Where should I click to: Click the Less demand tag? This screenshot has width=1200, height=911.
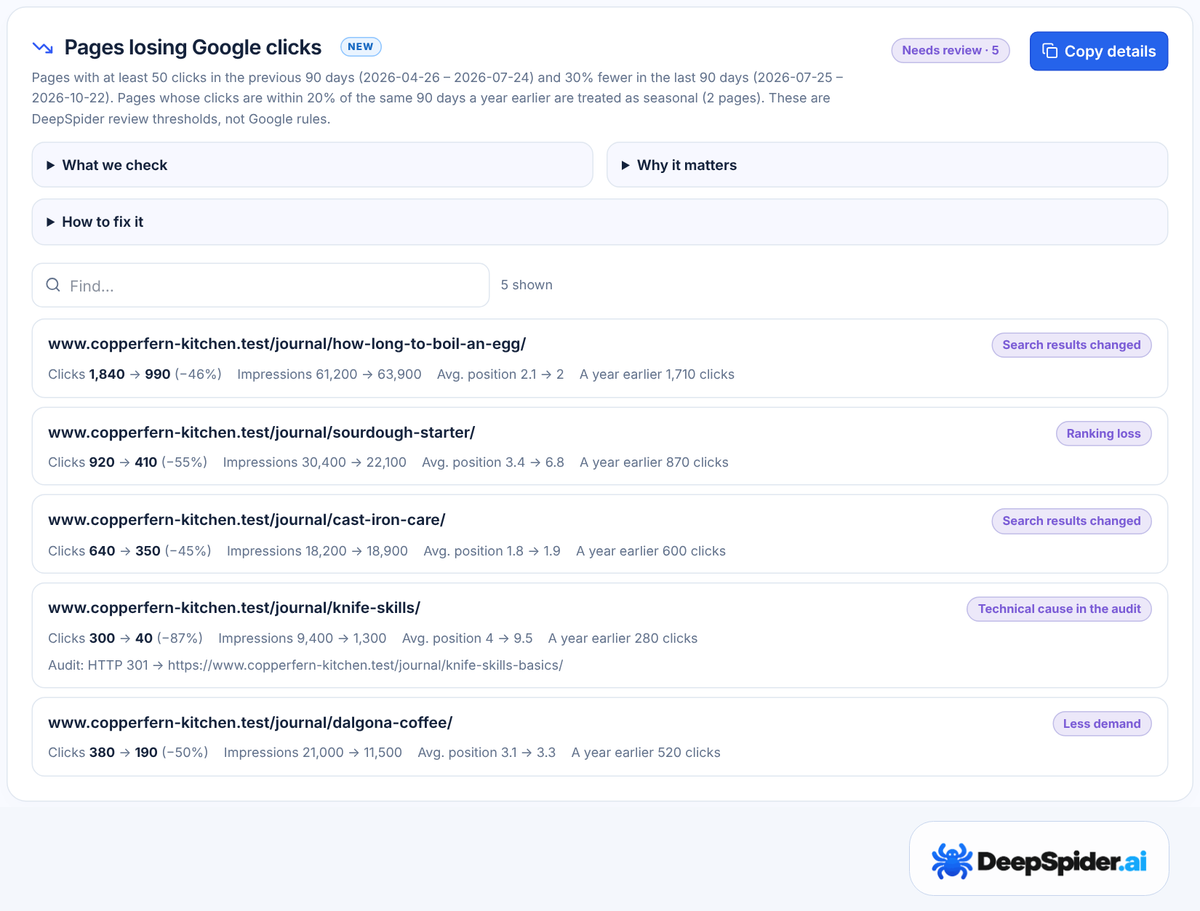click(x=1102, y=723)
